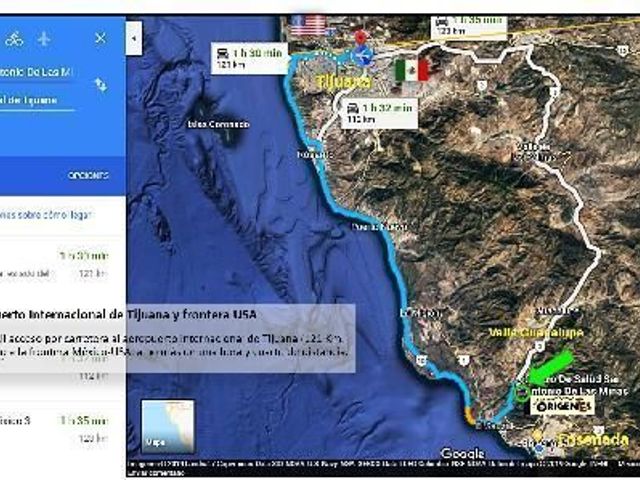Image resolution: width=640 pixels, height=480 pixels.
Task: Select the 1 h 30 min route in list
Action: pyautogui.click(x=62, y=264)
